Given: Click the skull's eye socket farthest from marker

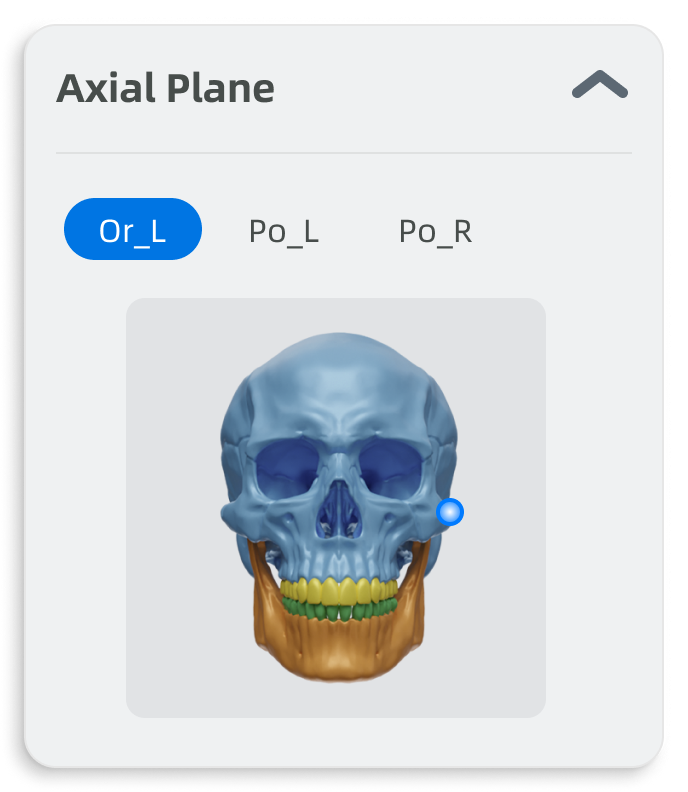Looking at the screenshot, I should pyautogui.click(x=288, y=470).
